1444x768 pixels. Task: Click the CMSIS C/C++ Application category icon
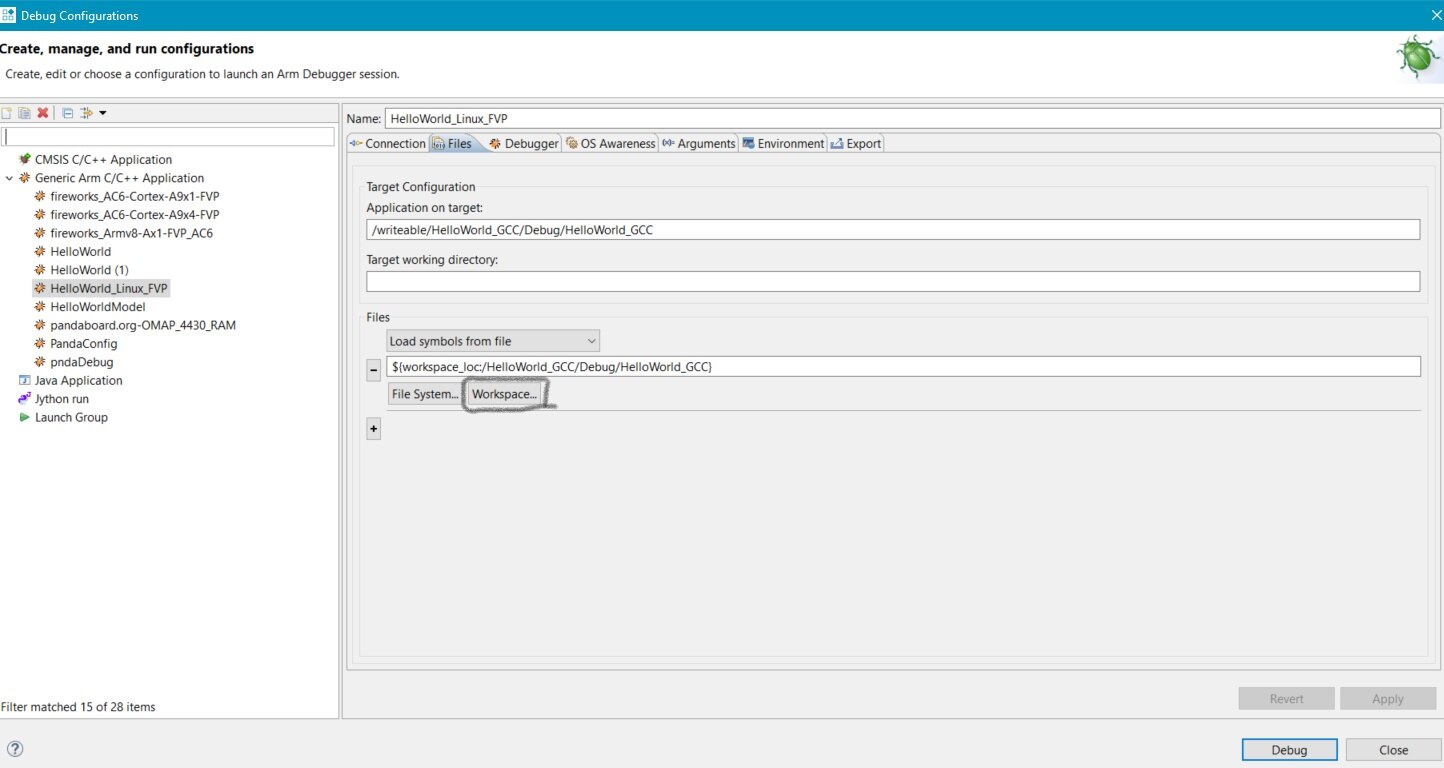pos(24,159)
